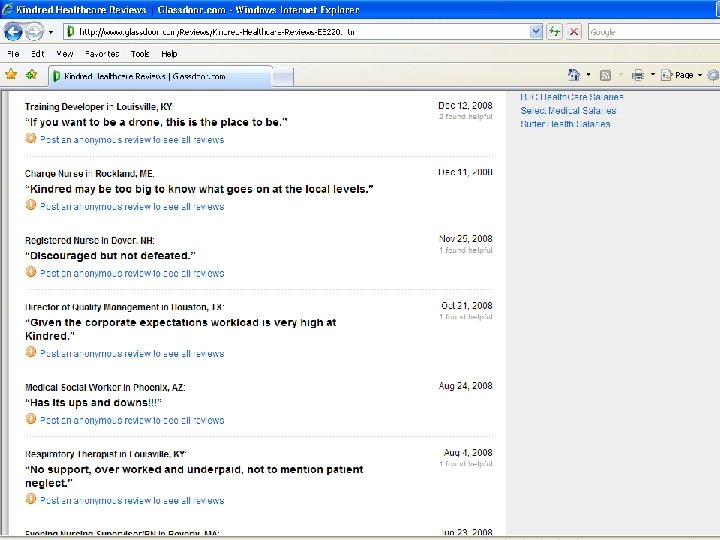The height and width of the screenshot is (540, 720).
Task: Click Charge Nurse in Rockland, ME title
Action: [90, 174]
